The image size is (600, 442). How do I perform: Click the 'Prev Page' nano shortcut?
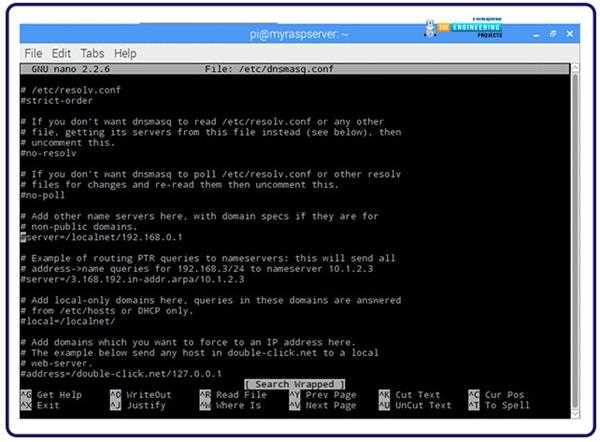(323, 395)
